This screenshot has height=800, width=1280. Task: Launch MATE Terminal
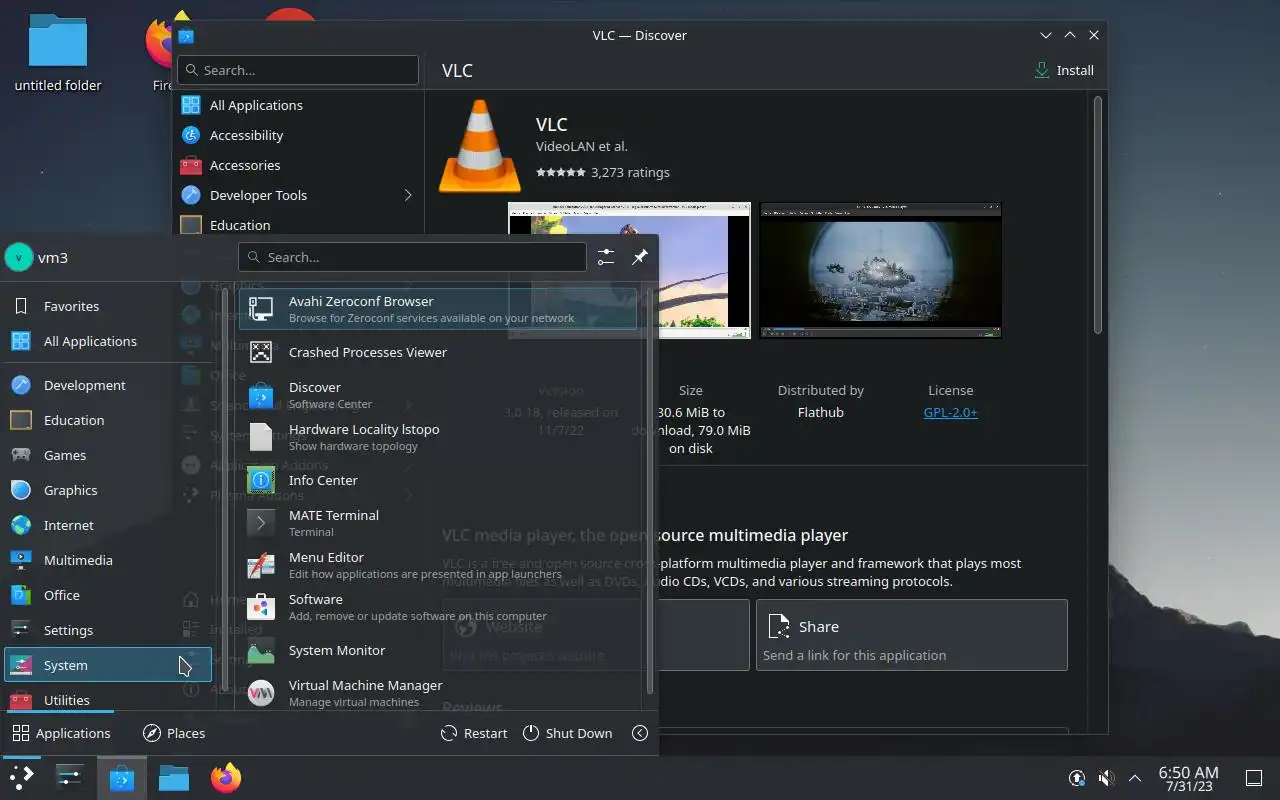pyautogui.click(x=437, y=523)
